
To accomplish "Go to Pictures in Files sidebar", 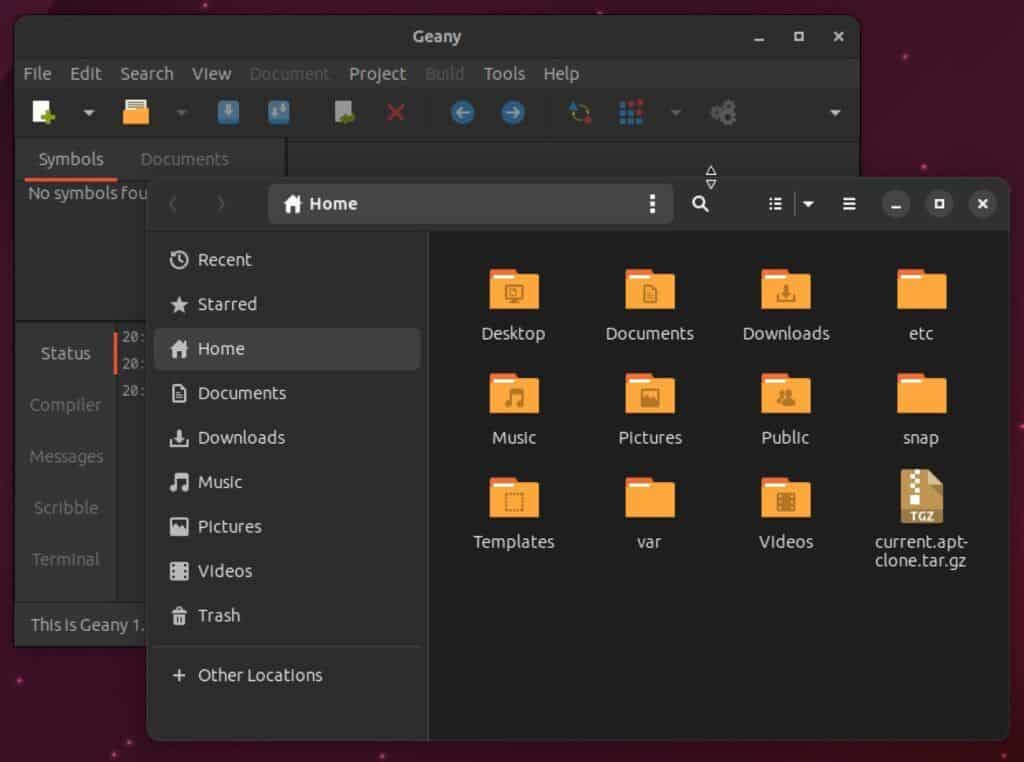I will [287, 526].
